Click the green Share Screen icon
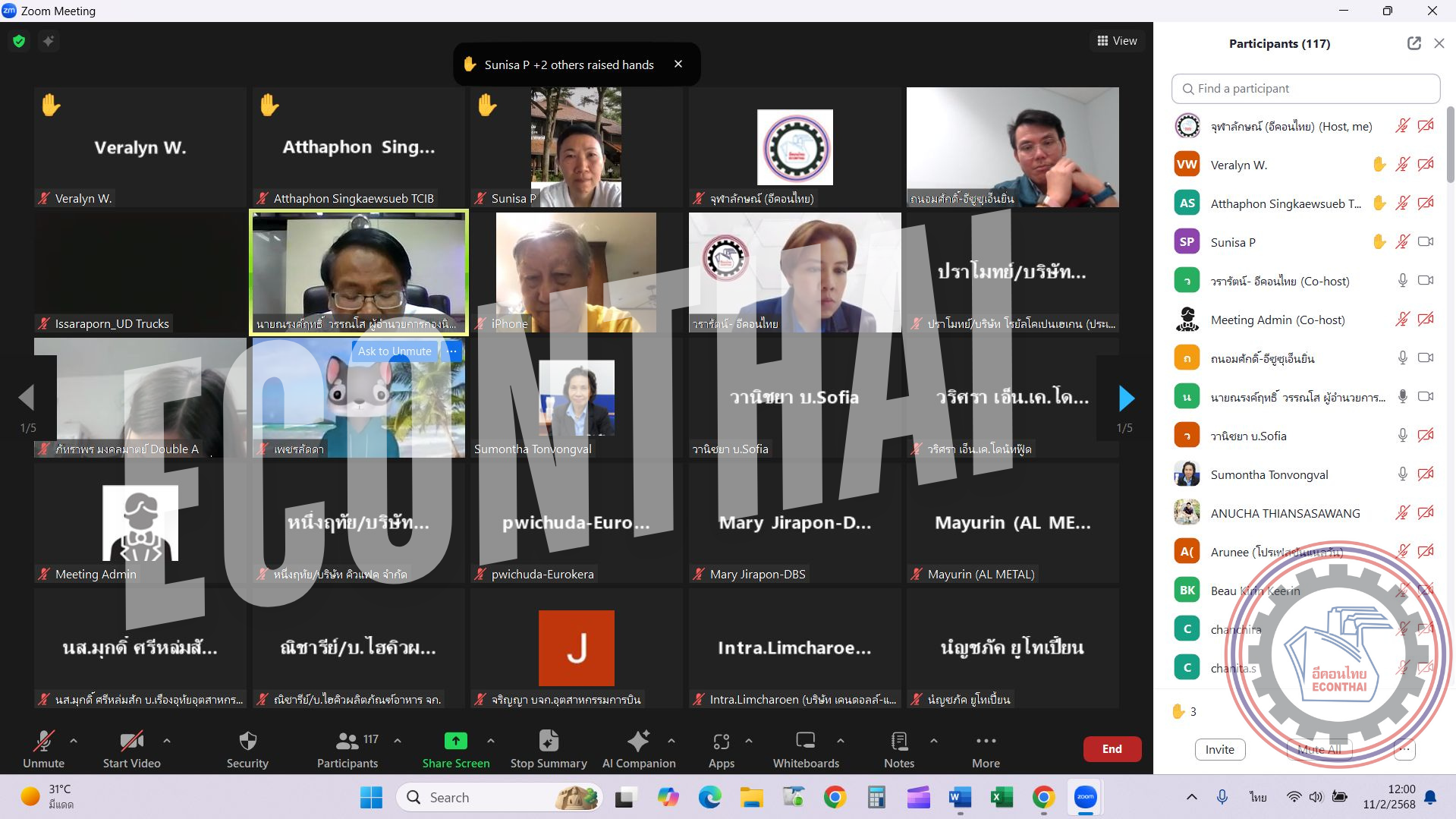The width and height of the screenshot is (1456, 819). [455, 741]
